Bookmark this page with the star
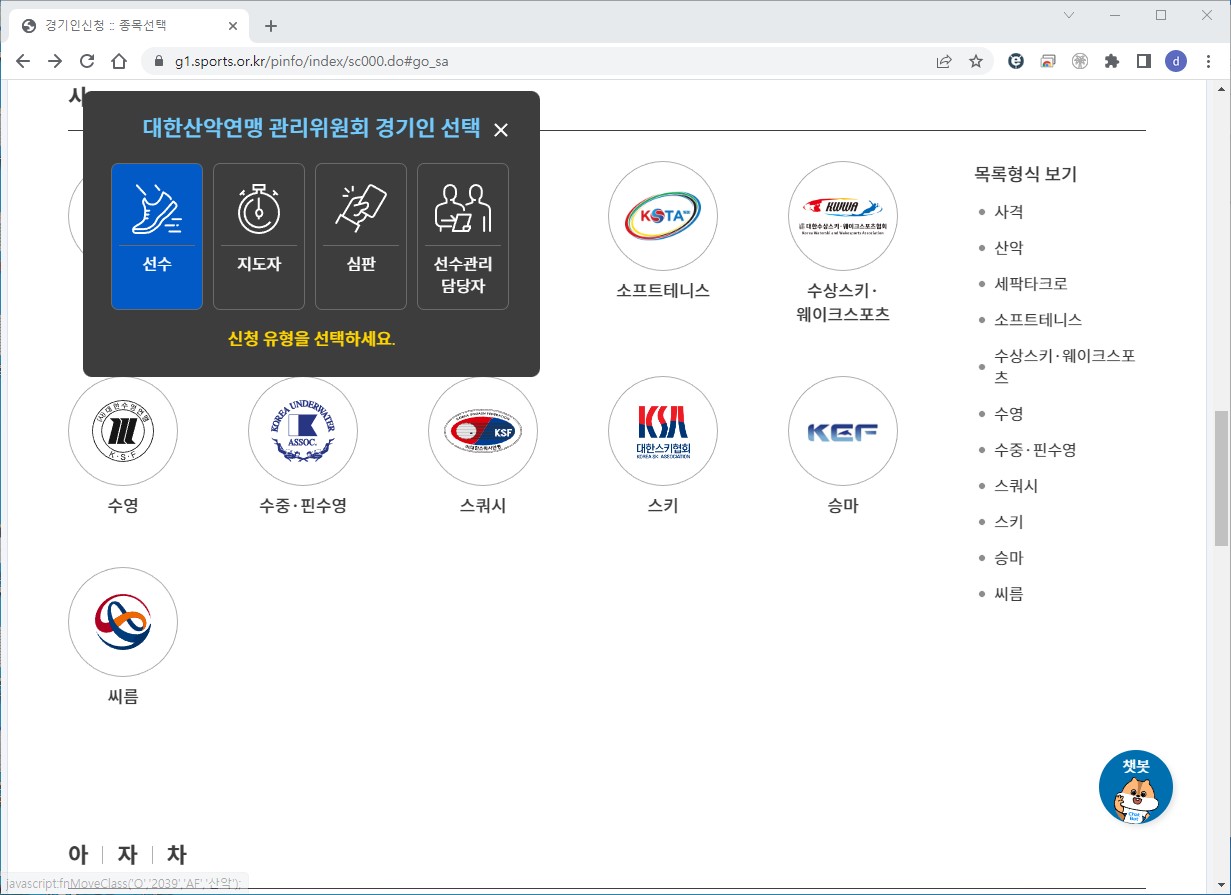 (x=976, y=61)
